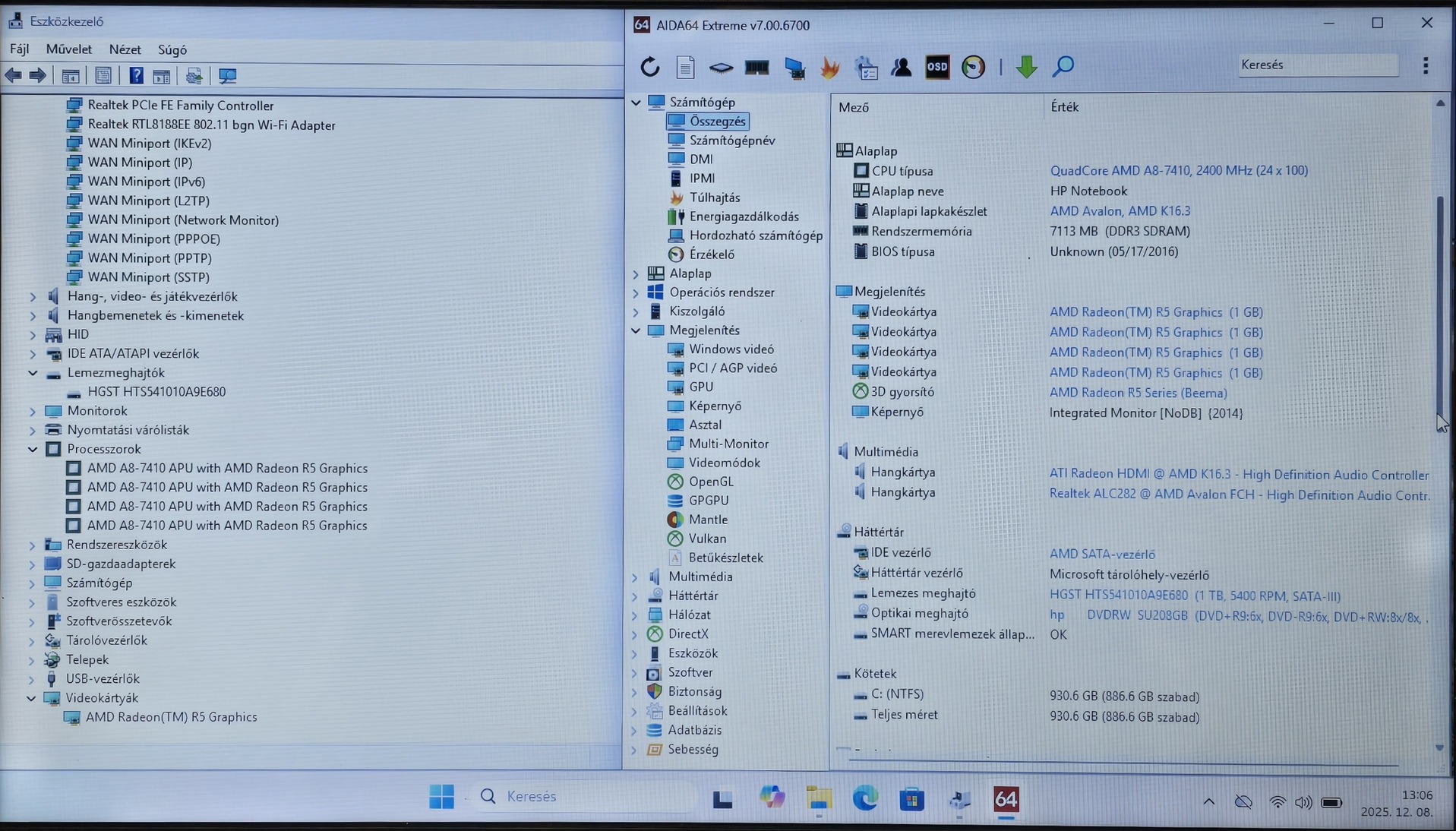Click the taskbar Keresés search box
The image size is (1456, 831).
(x=583, y=797)
